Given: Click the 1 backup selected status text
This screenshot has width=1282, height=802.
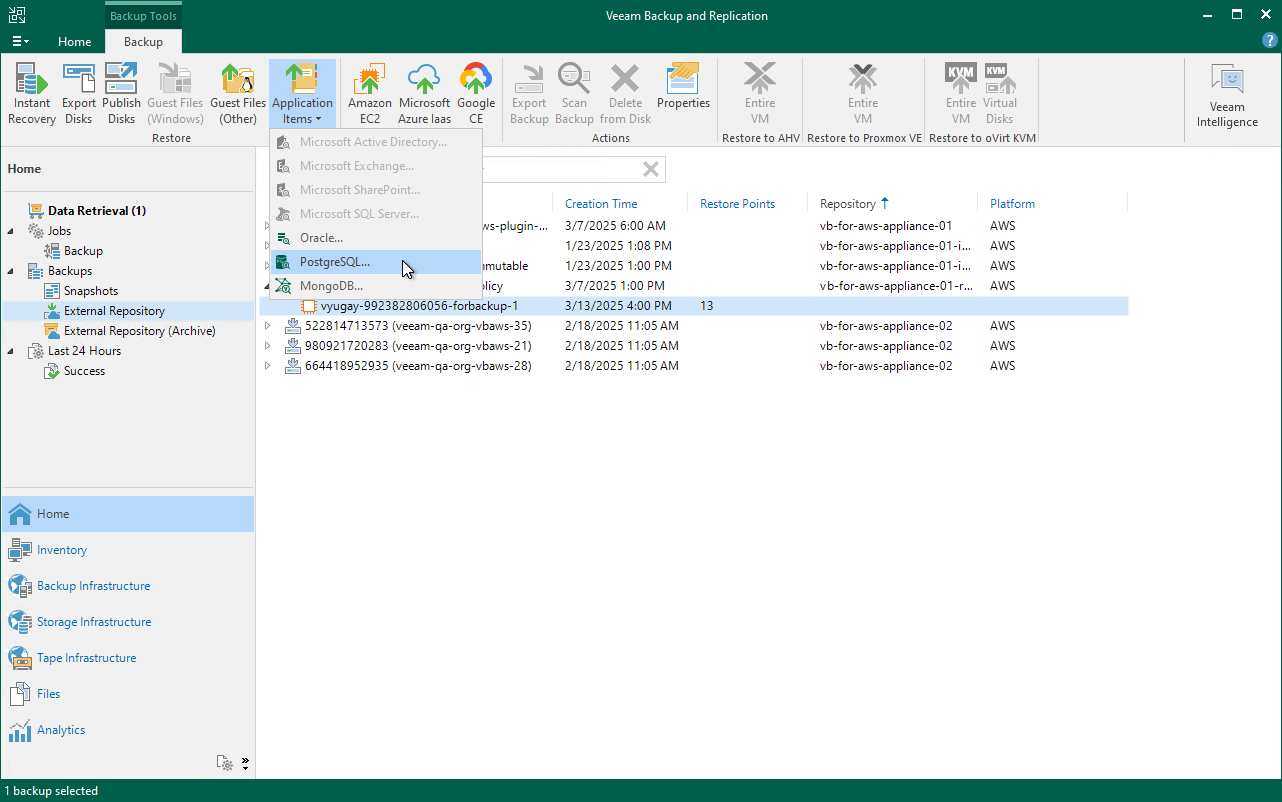Looking at the screenshot, I should [x=51, y=791].
